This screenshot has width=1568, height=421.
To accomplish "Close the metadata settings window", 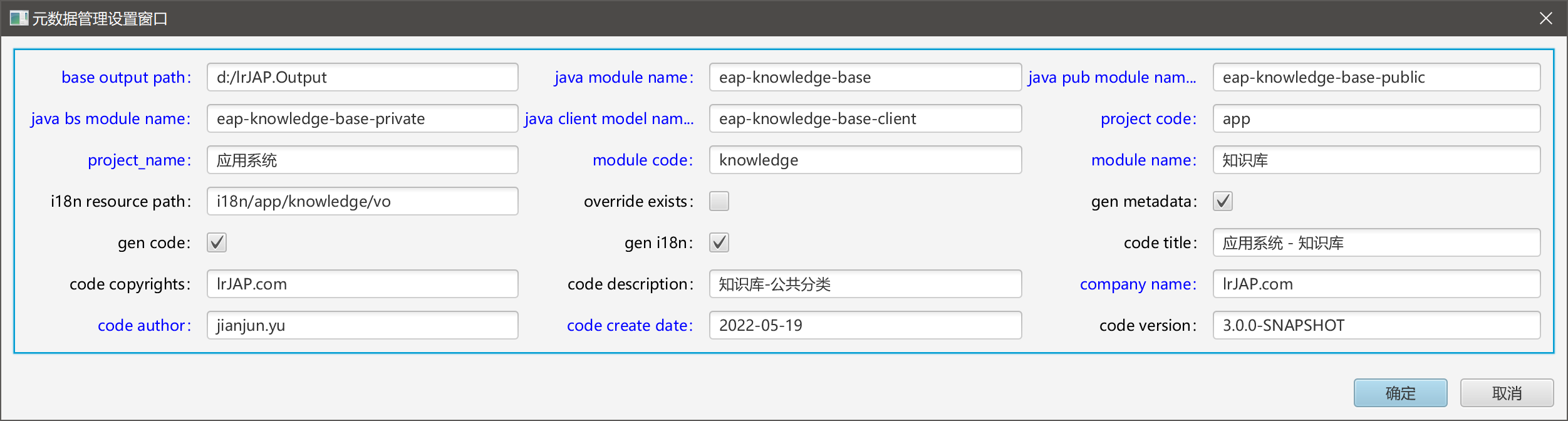I will 1546,18.
